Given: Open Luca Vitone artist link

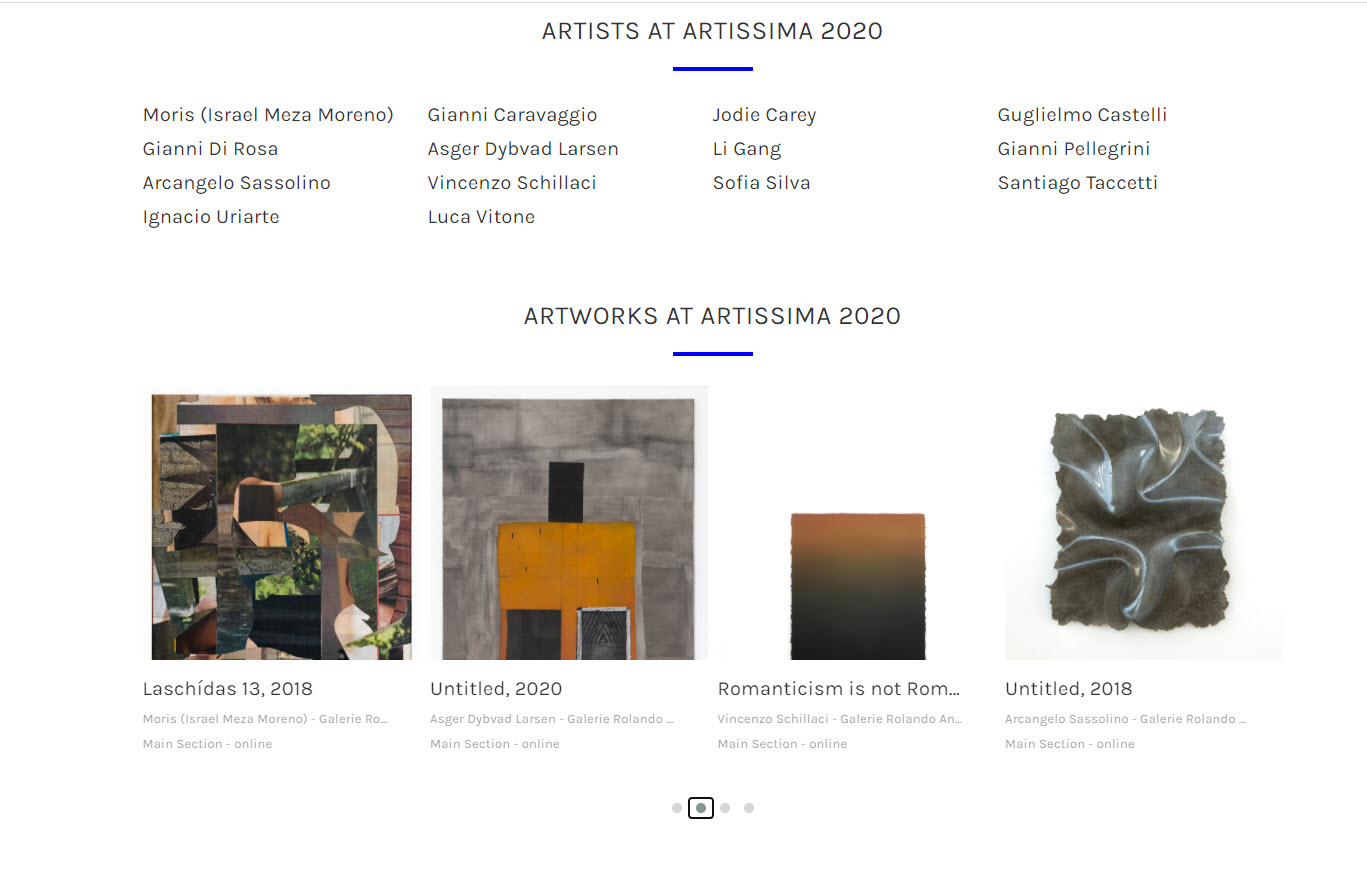Looking at the screenshot, I should 481,217.
